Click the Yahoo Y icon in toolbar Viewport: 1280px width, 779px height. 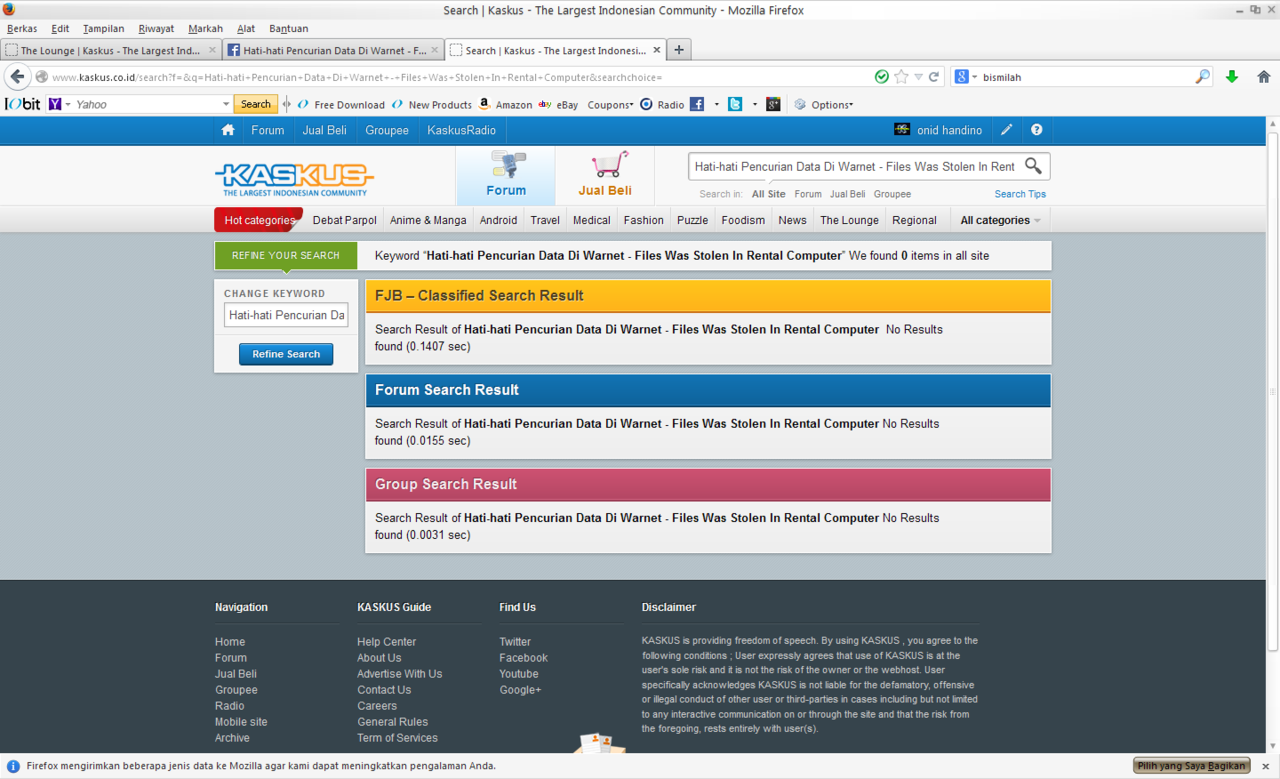pos(55,104)
